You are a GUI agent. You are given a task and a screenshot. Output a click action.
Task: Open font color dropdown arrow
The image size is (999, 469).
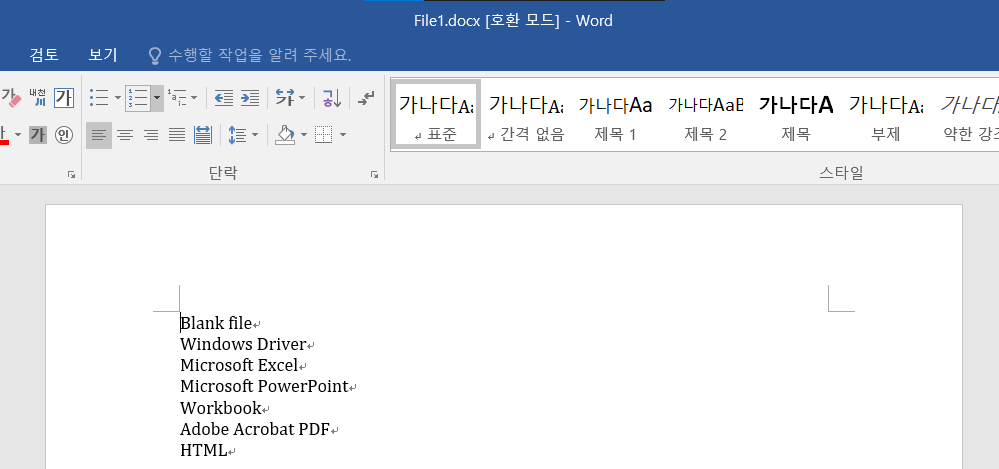[18, 134]
